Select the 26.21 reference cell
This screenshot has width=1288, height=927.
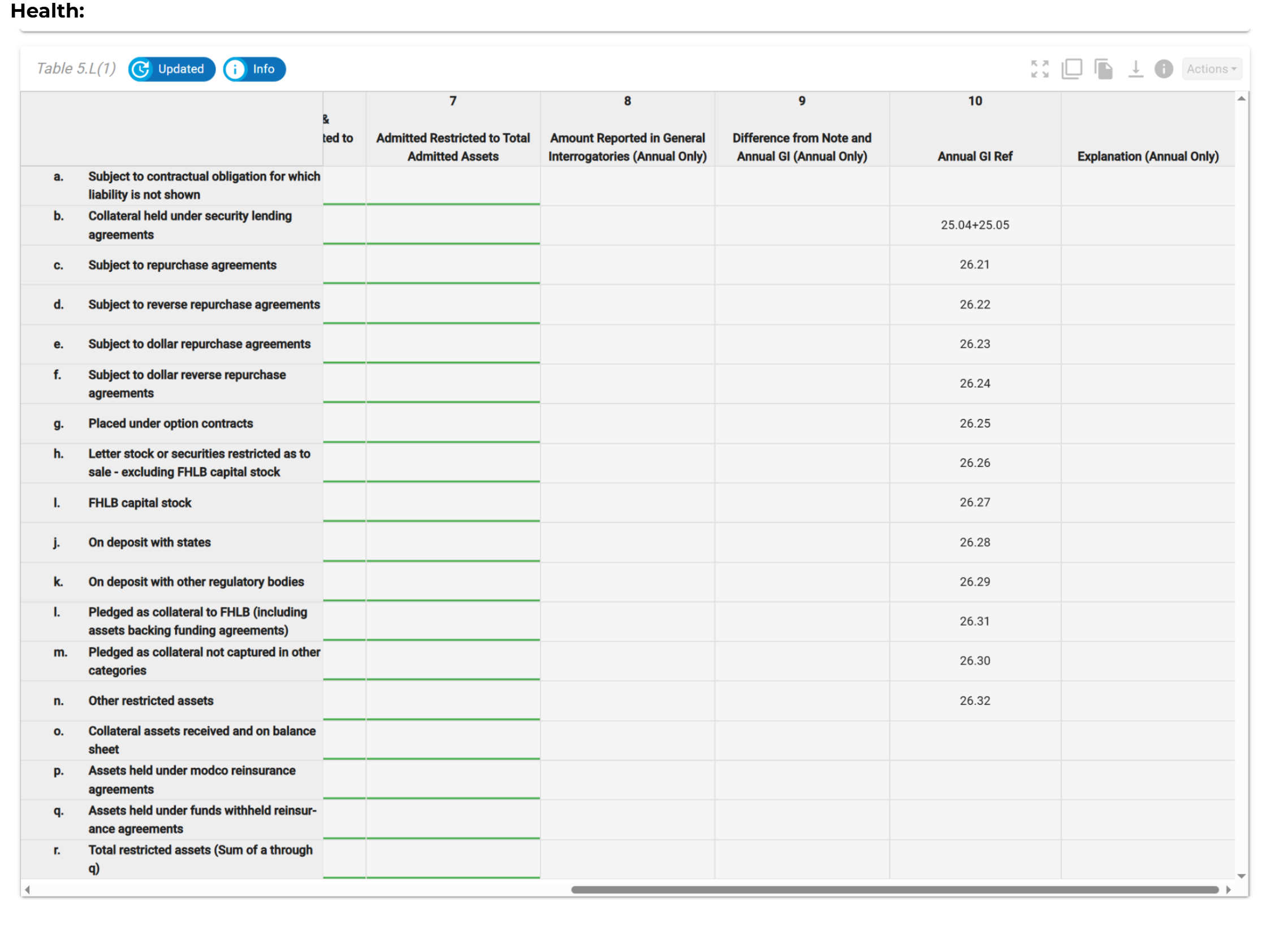coord(975,265)
